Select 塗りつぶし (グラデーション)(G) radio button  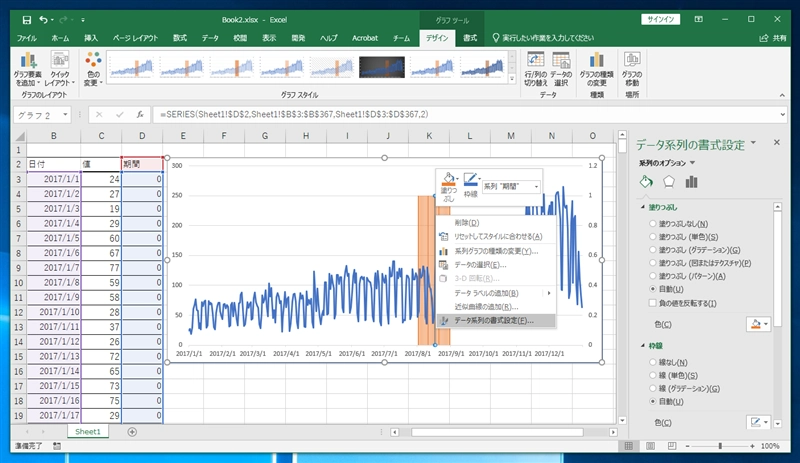coord(653,250)
